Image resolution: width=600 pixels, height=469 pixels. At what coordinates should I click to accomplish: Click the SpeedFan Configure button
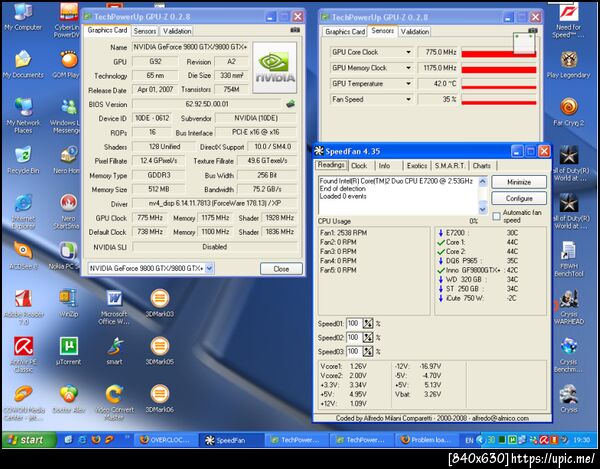click(519, 198)
